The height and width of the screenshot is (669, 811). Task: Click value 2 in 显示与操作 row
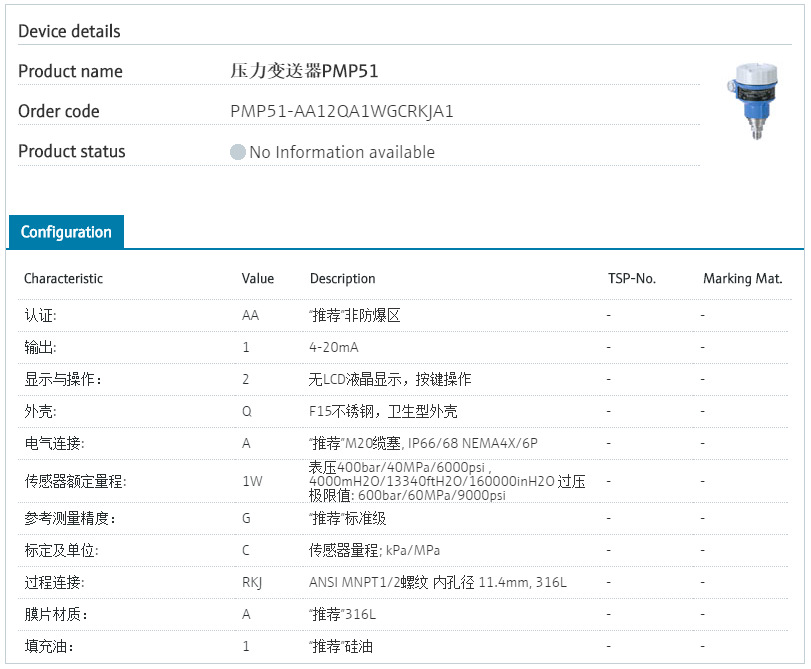point(246,379)
